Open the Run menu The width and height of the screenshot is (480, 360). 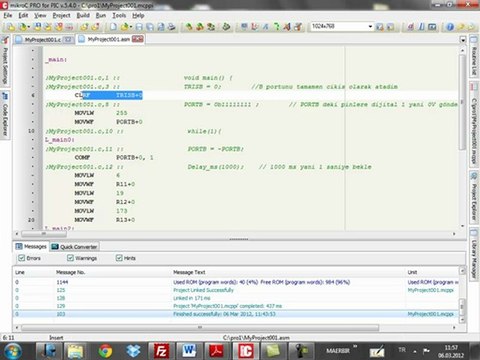(101, 15)
